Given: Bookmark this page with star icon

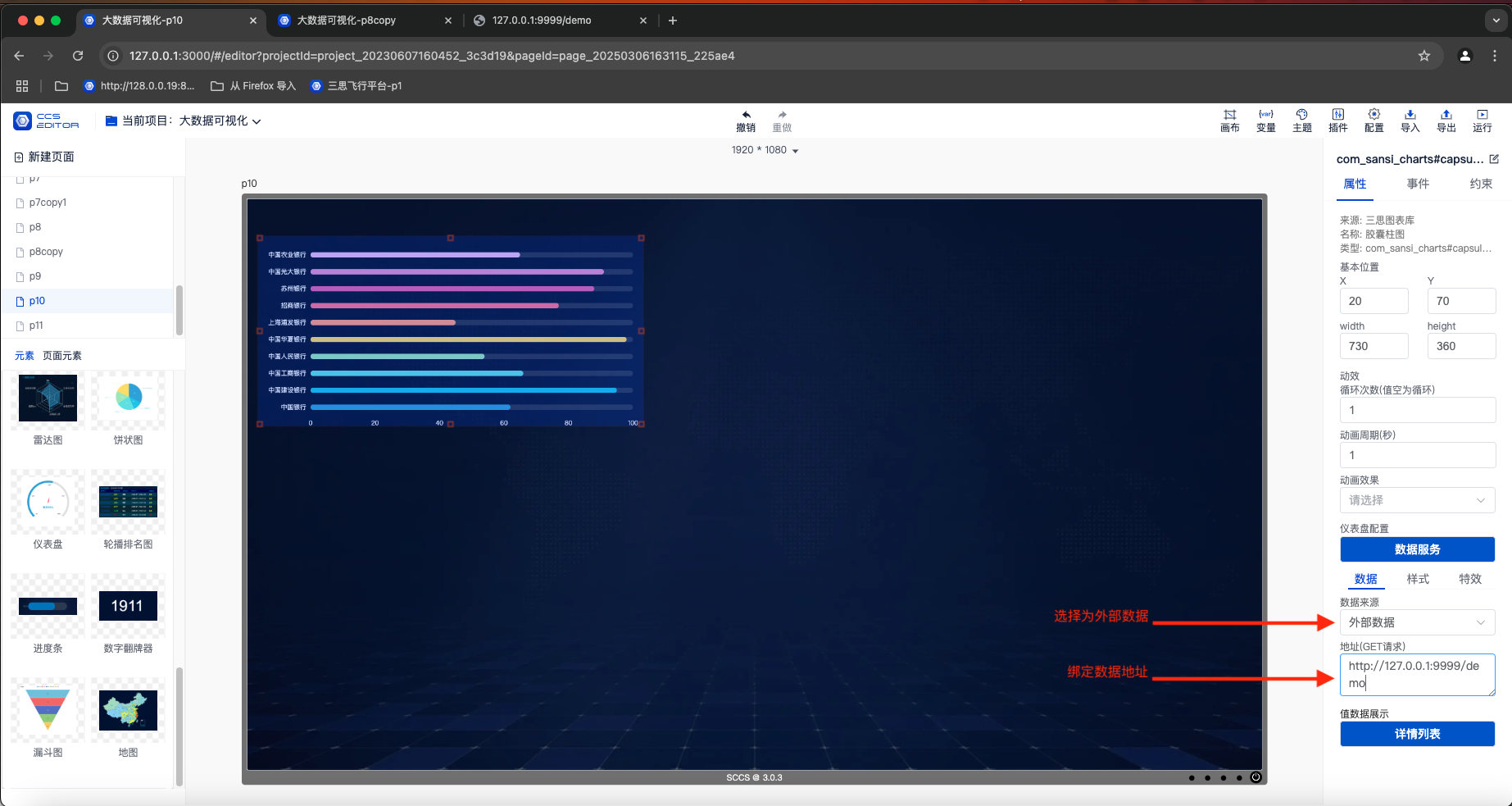Looking at the screenshot, I should [1424, 56].
